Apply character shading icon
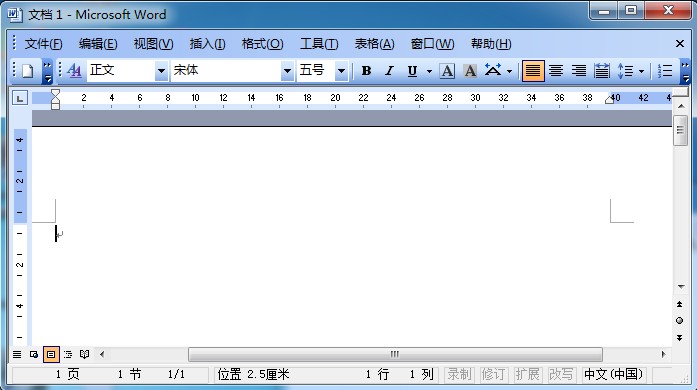 click(x=470, y=71)
